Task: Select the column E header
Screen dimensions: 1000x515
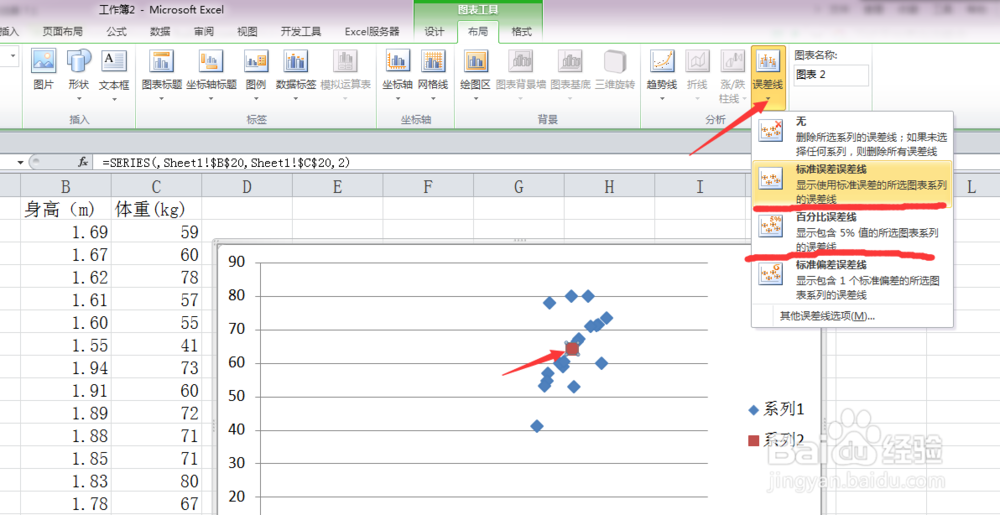Action: point(337,186)
